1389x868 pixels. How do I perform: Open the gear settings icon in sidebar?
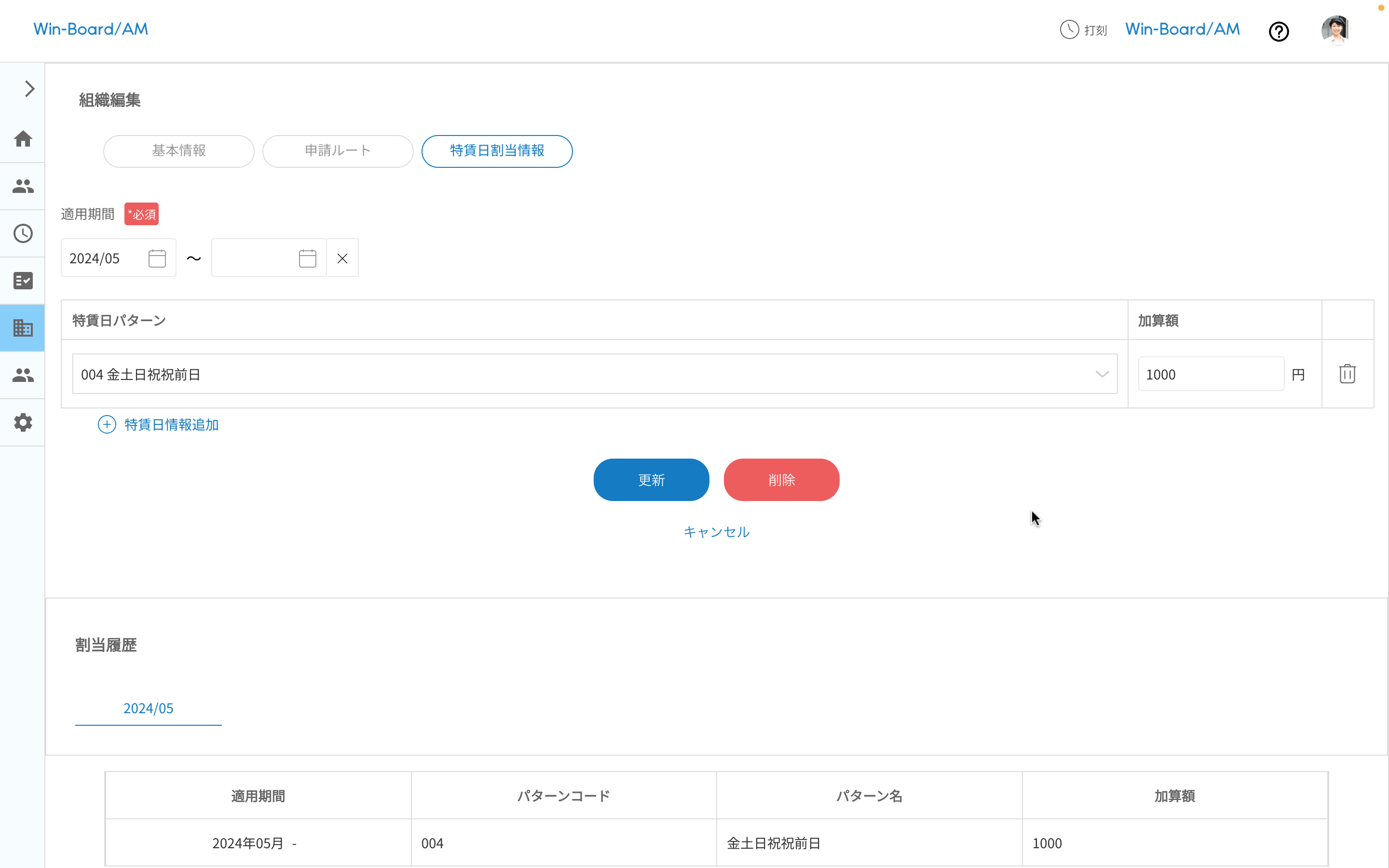23,422
